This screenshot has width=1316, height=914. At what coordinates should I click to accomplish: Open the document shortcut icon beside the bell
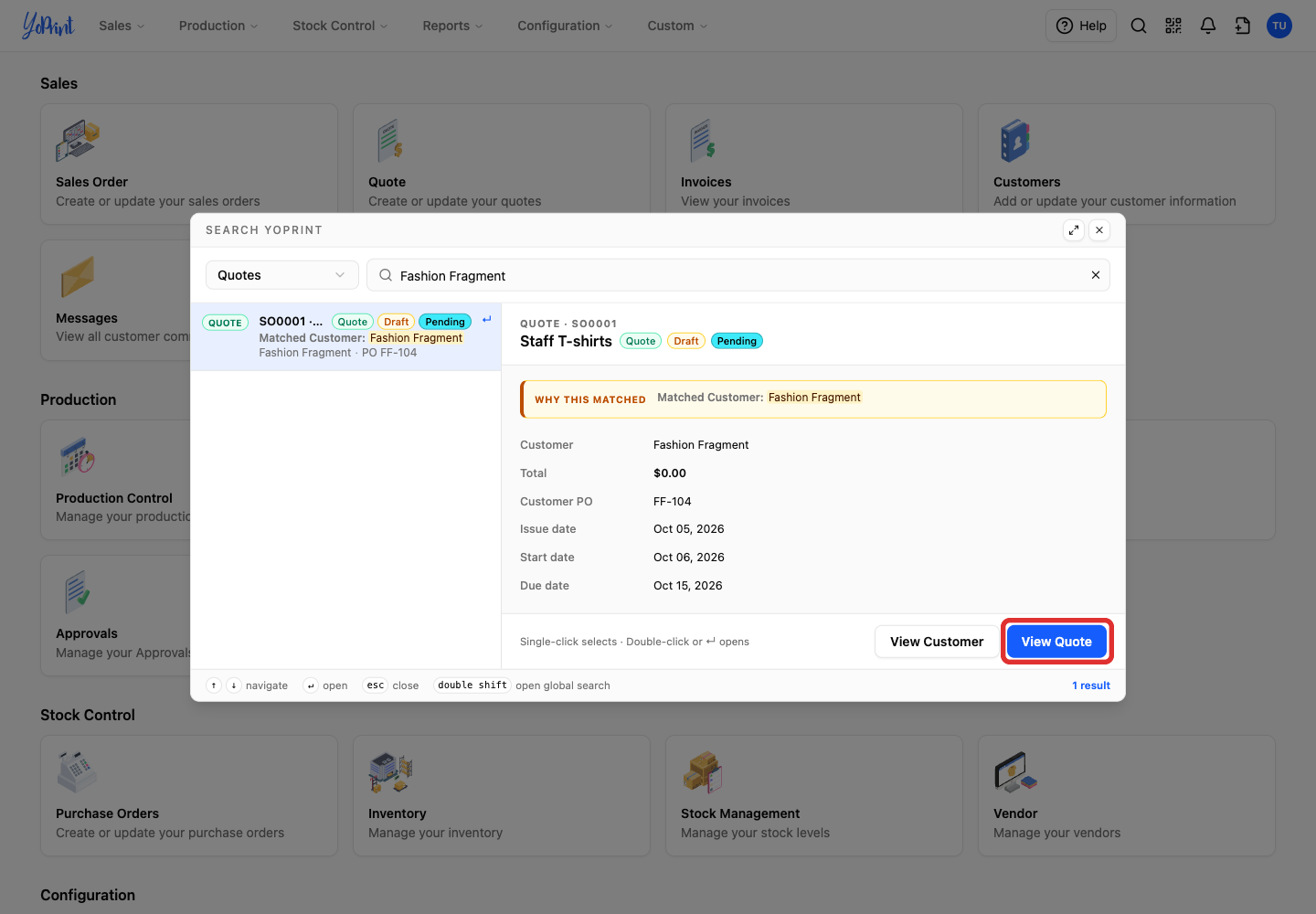click(x=1243, y=26)
